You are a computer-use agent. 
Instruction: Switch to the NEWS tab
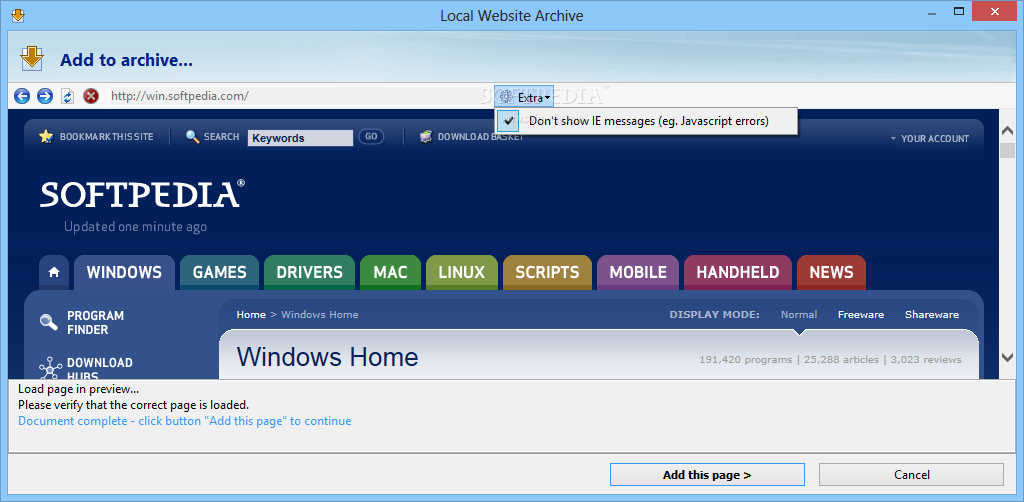831,272
